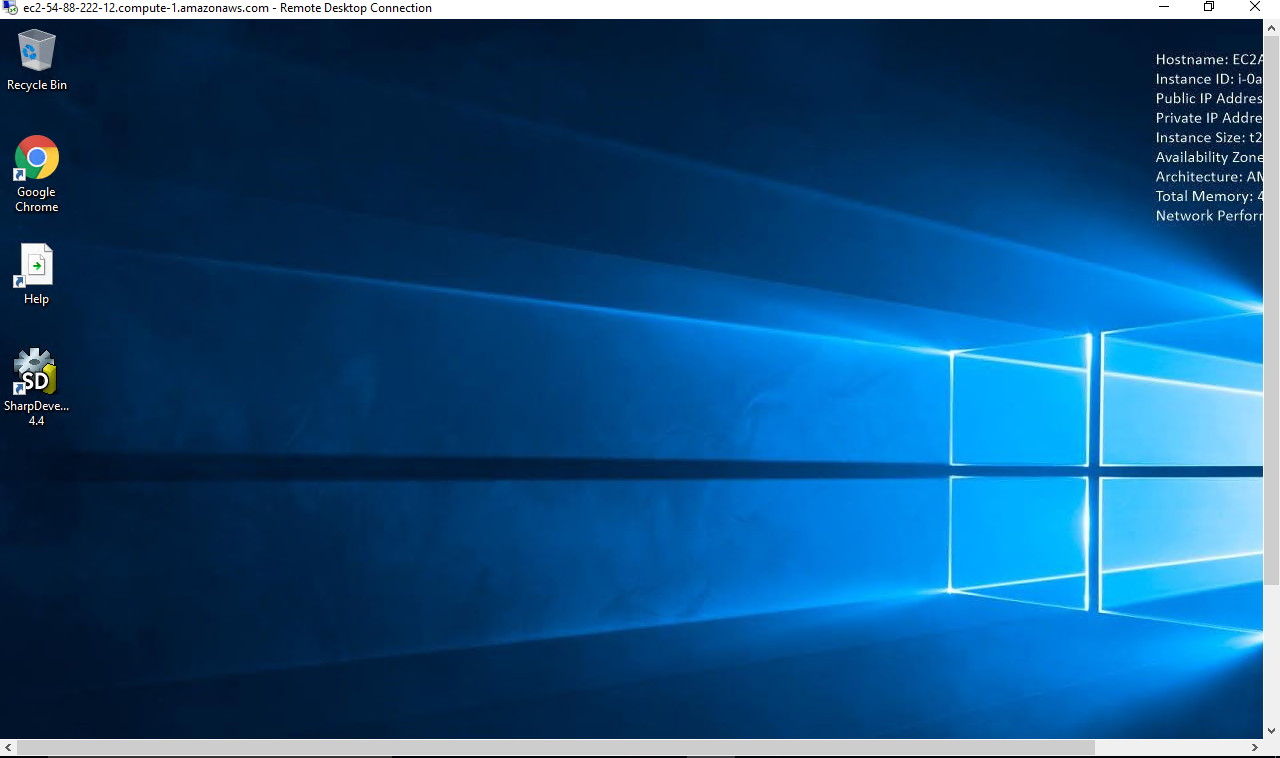Select the Recycle Bin desktop icon

(37, 51)
